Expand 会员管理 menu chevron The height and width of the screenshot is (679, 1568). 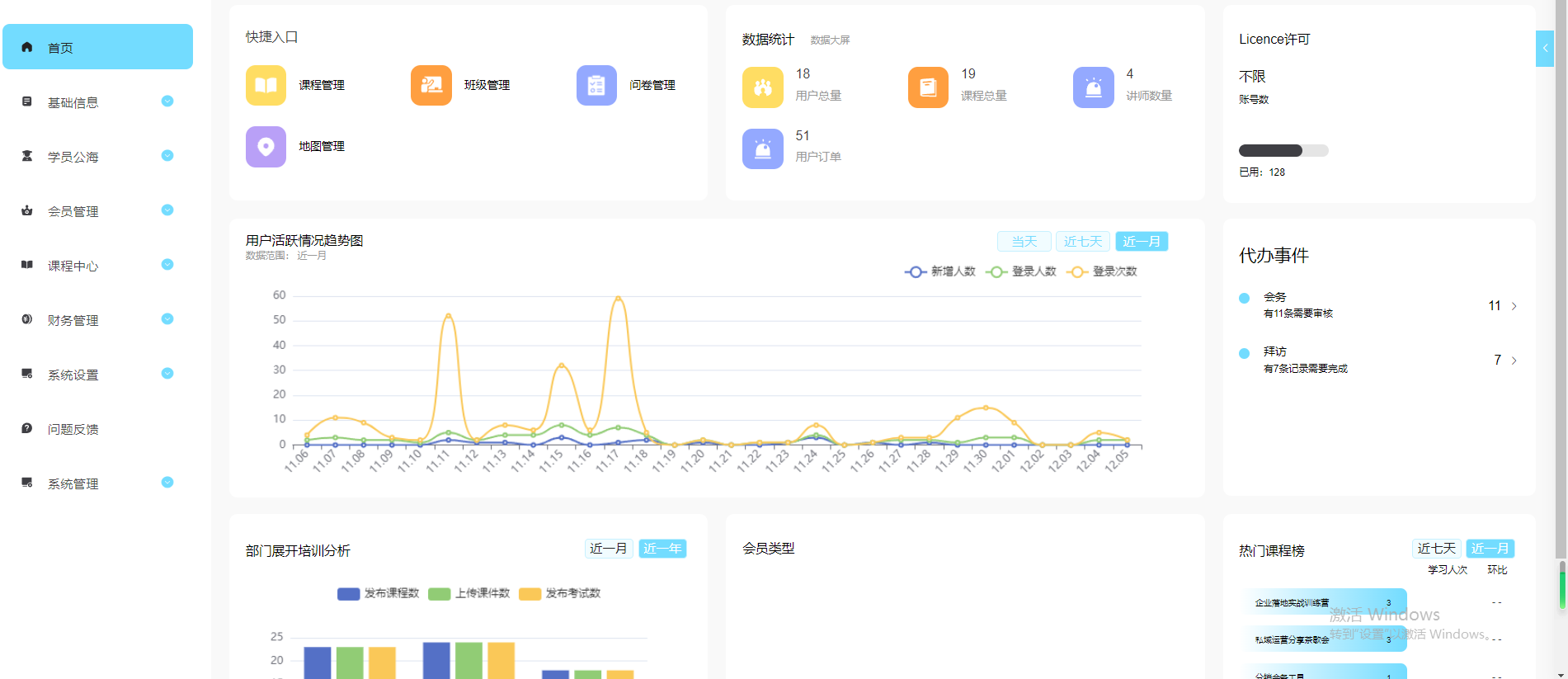pyautogui.click(x=167, y=210)
